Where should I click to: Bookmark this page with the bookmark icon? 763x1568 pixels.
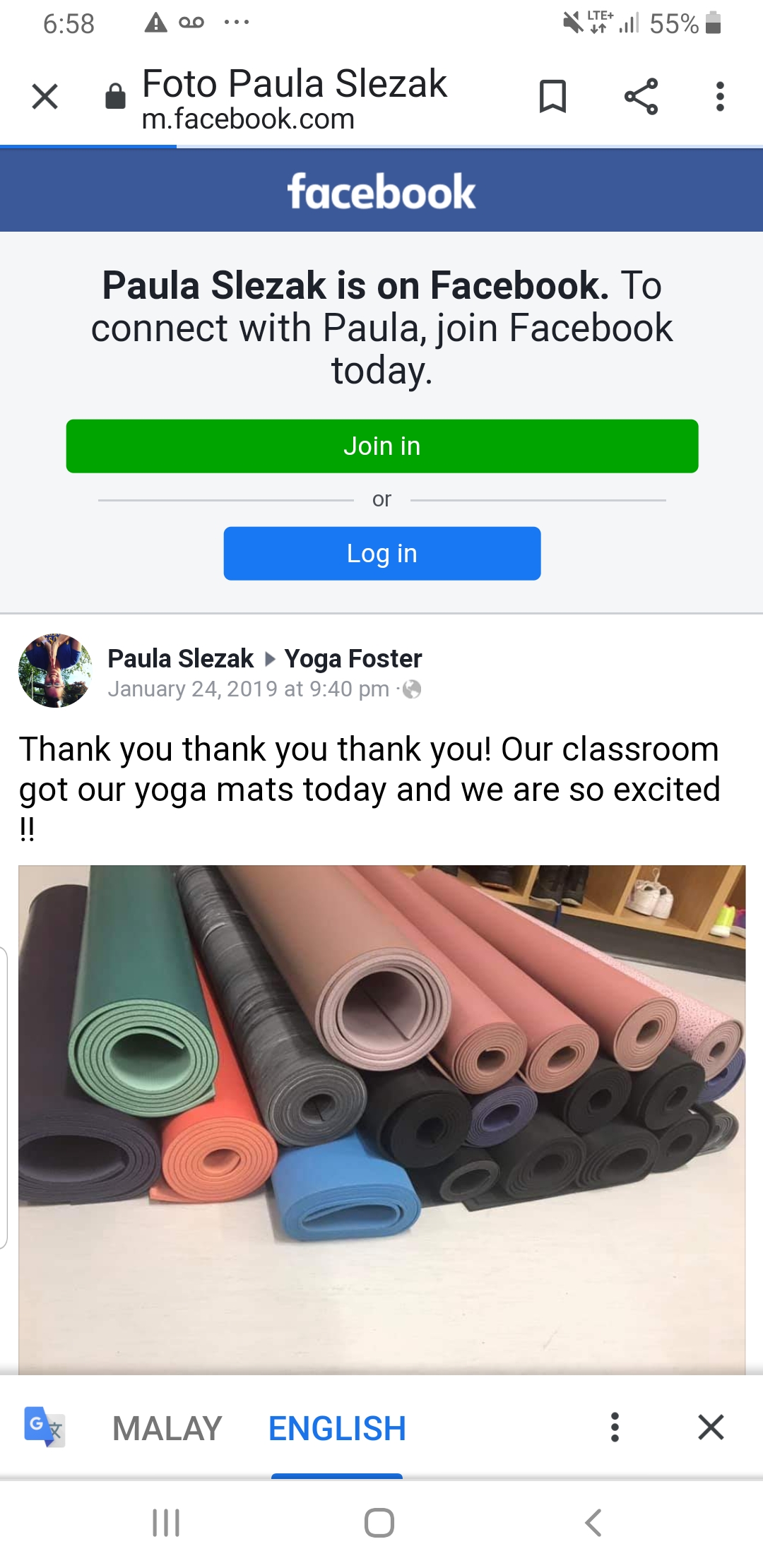[552, 96]
